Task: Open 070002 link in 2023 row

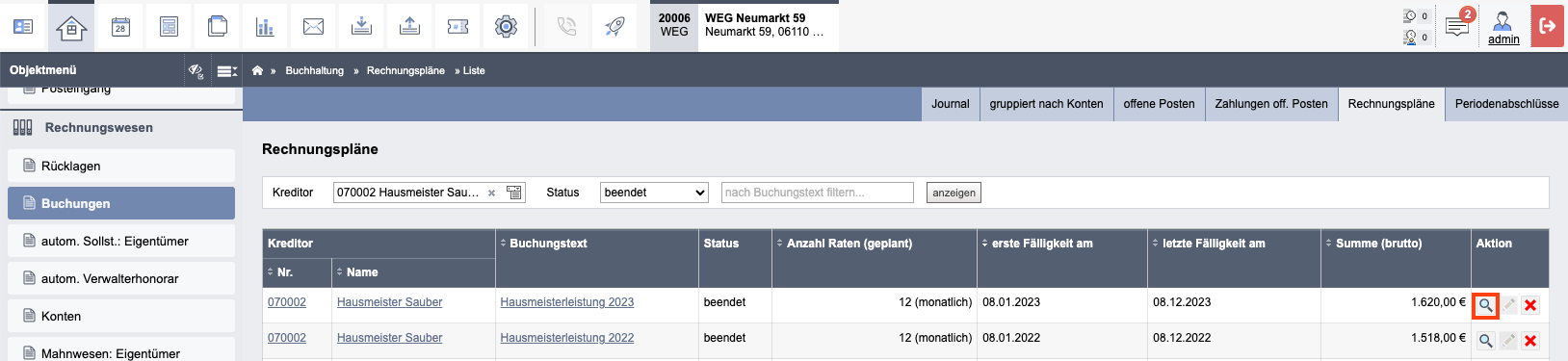Action: point(287,302)
